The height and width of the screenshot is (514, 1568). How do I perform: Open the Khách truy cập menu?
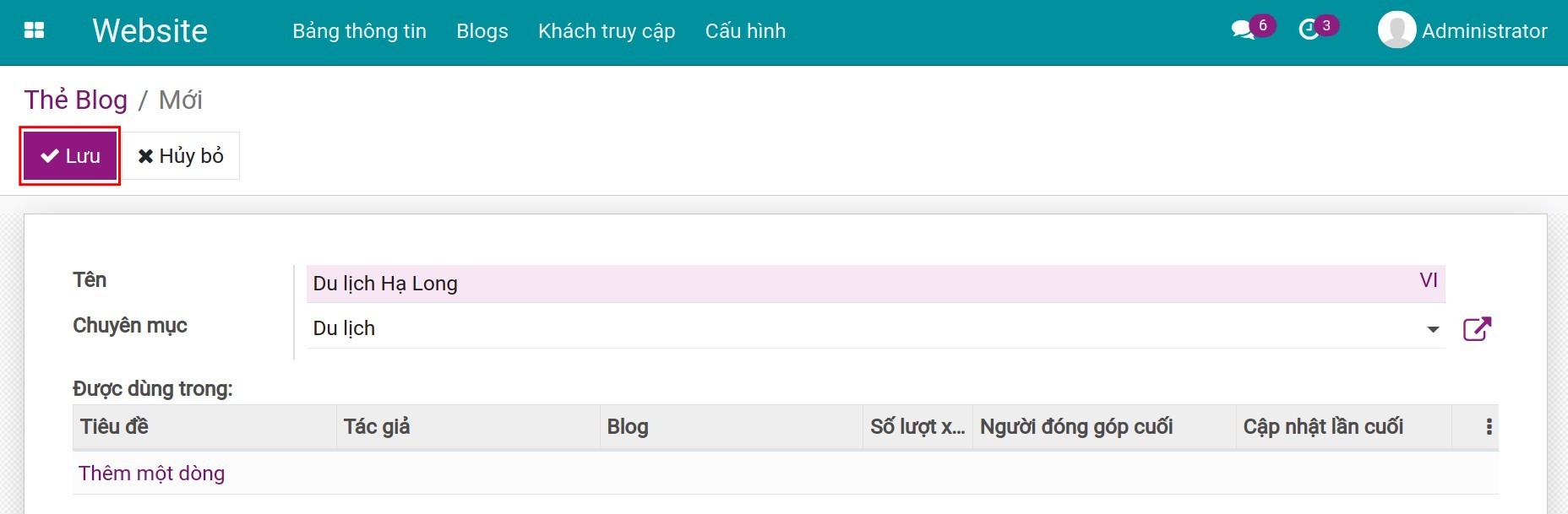click(x=606, y=31)
